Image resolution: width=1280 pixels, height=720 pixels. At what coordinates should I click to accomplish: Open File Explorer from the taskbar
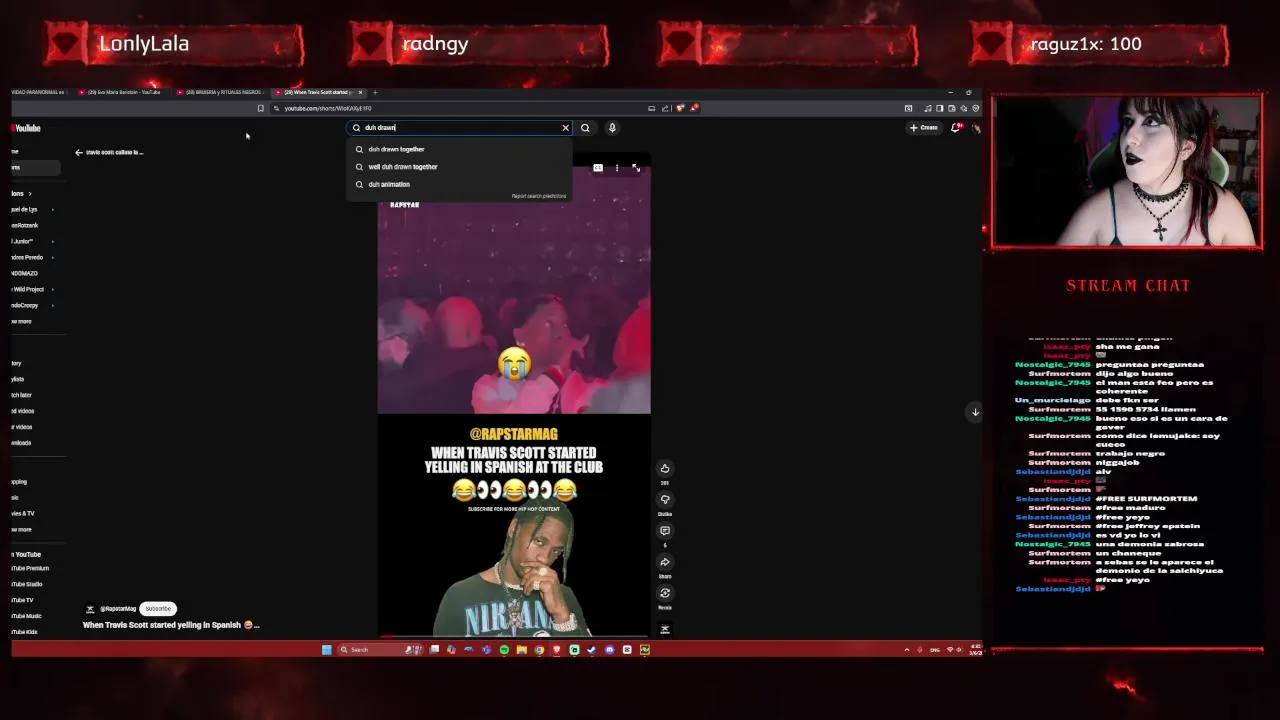coord(522,650)
